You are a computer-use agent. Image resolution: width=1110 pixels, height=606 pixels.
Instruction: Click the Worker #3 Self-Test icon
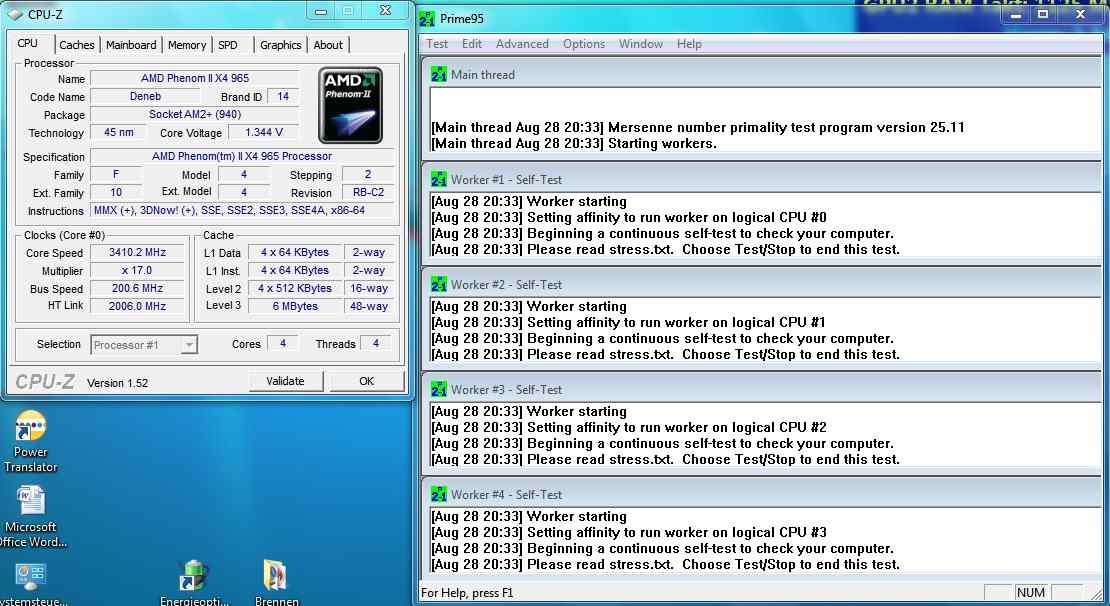tap(439, 389)
